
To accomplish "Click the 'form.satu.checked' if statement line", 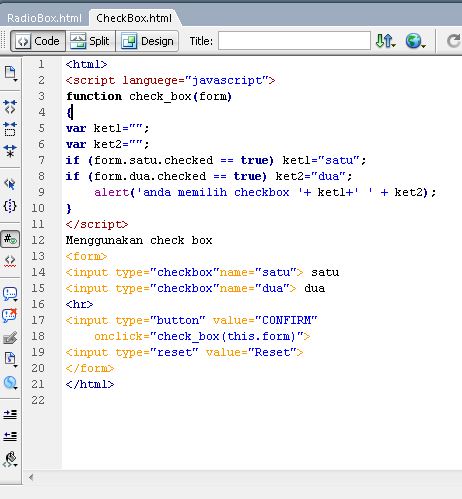I will click(216, 160).
